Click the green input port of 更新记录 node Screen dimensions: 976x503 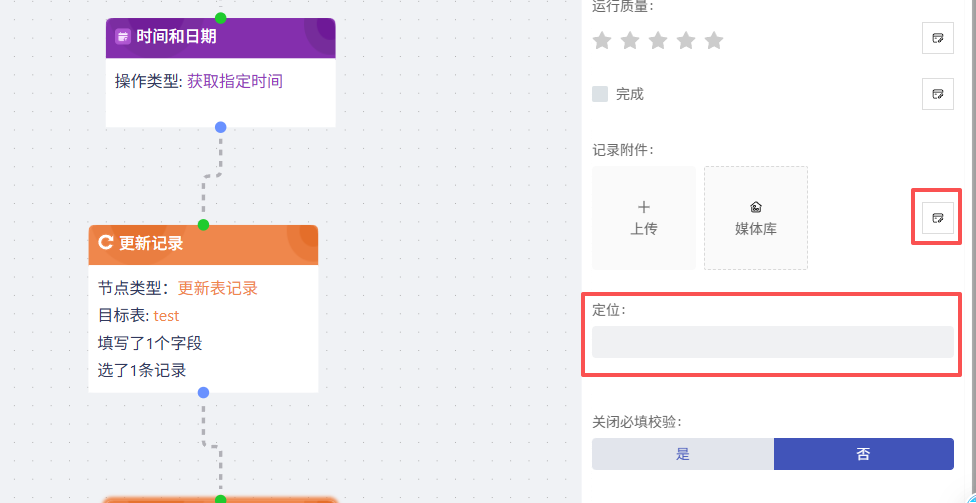click(203, 224)
